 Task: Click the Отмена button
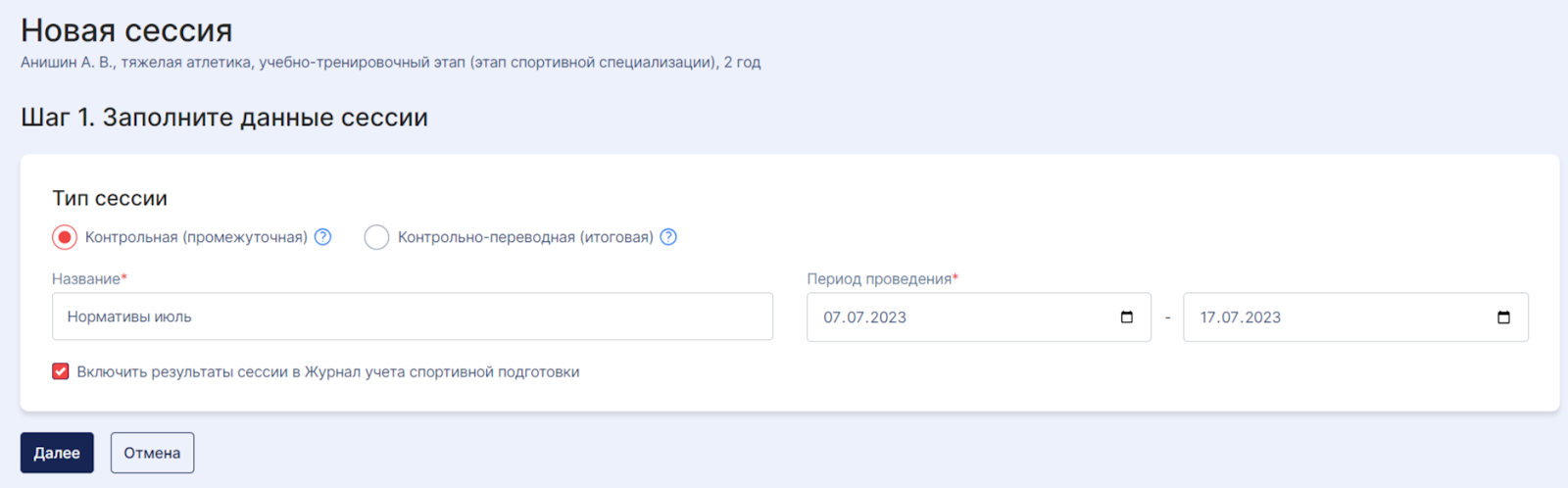click(x=152, y=453)
